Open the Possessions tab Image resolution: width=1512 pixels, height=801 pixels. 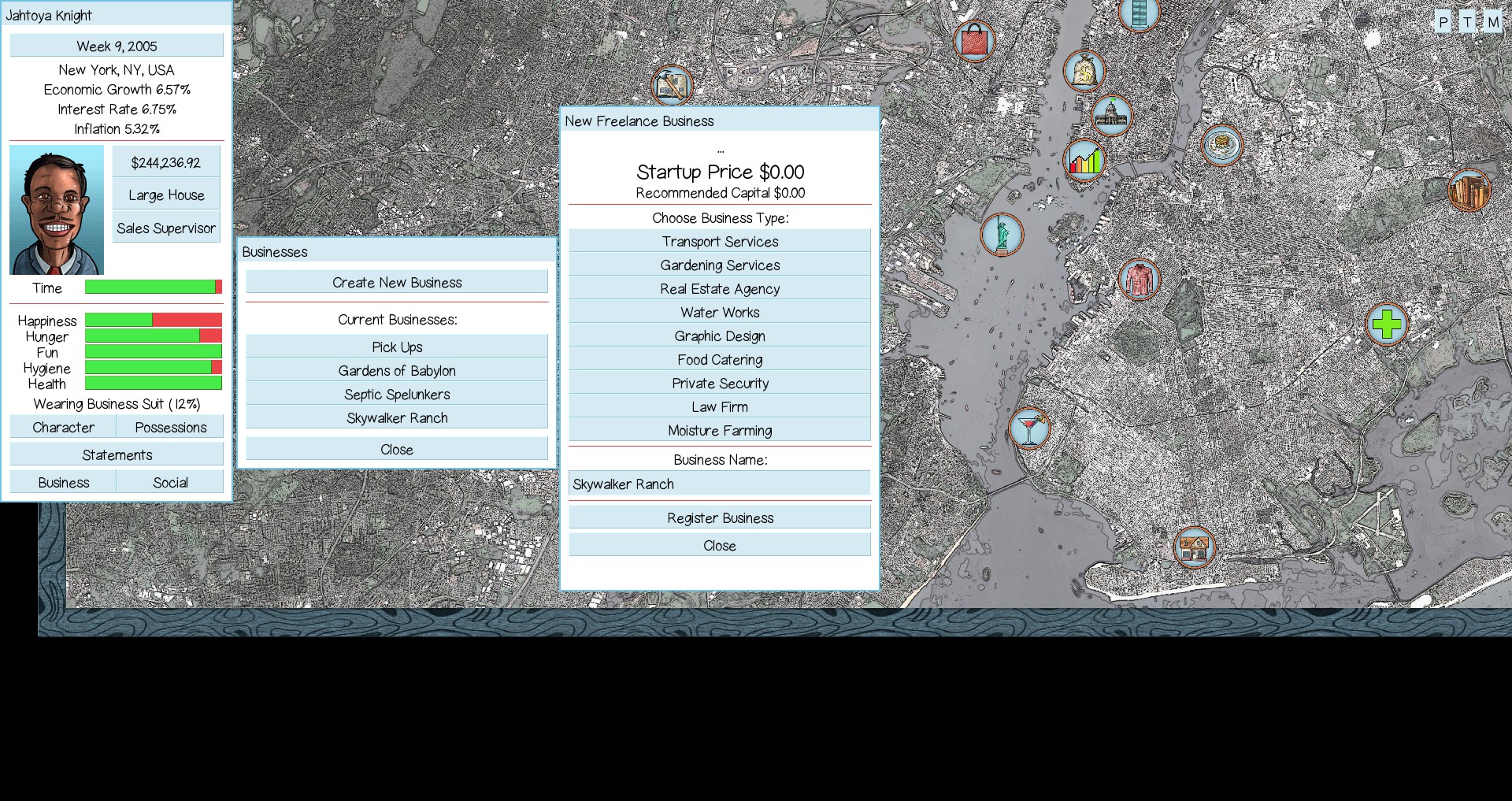pos(170,427)
